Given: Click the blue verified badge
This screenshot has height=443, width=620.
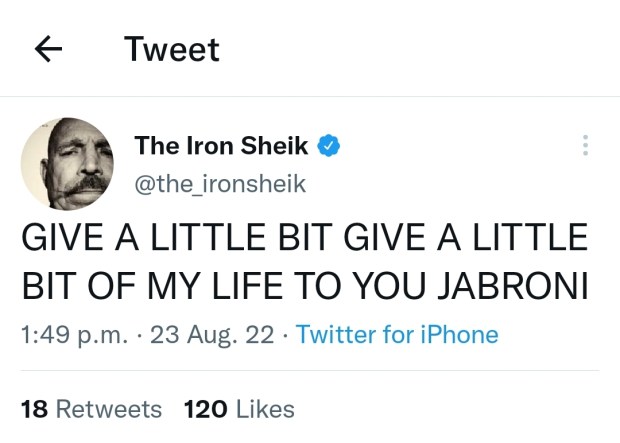Looking at the screenshot, I should [330, 146].
